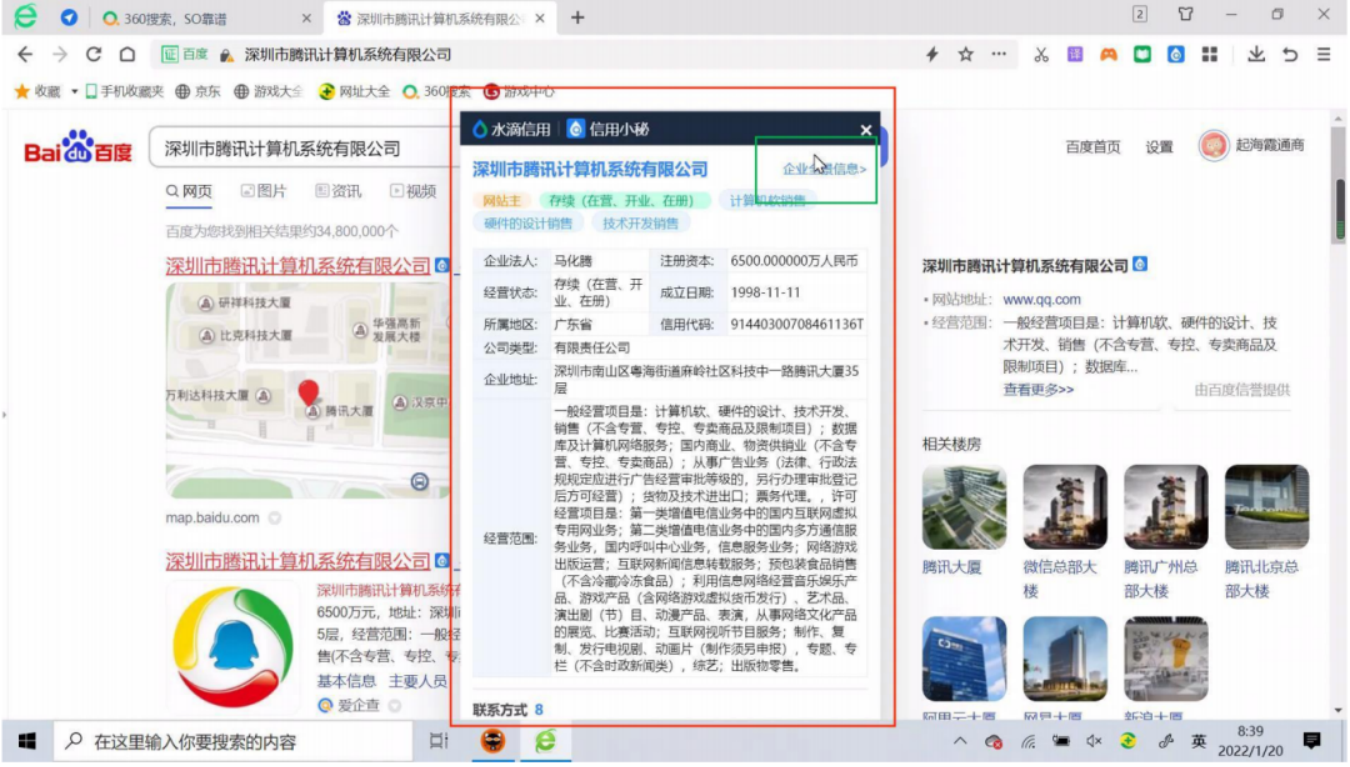Click the QQ penguin logo thumbnail

click(233, 646)
